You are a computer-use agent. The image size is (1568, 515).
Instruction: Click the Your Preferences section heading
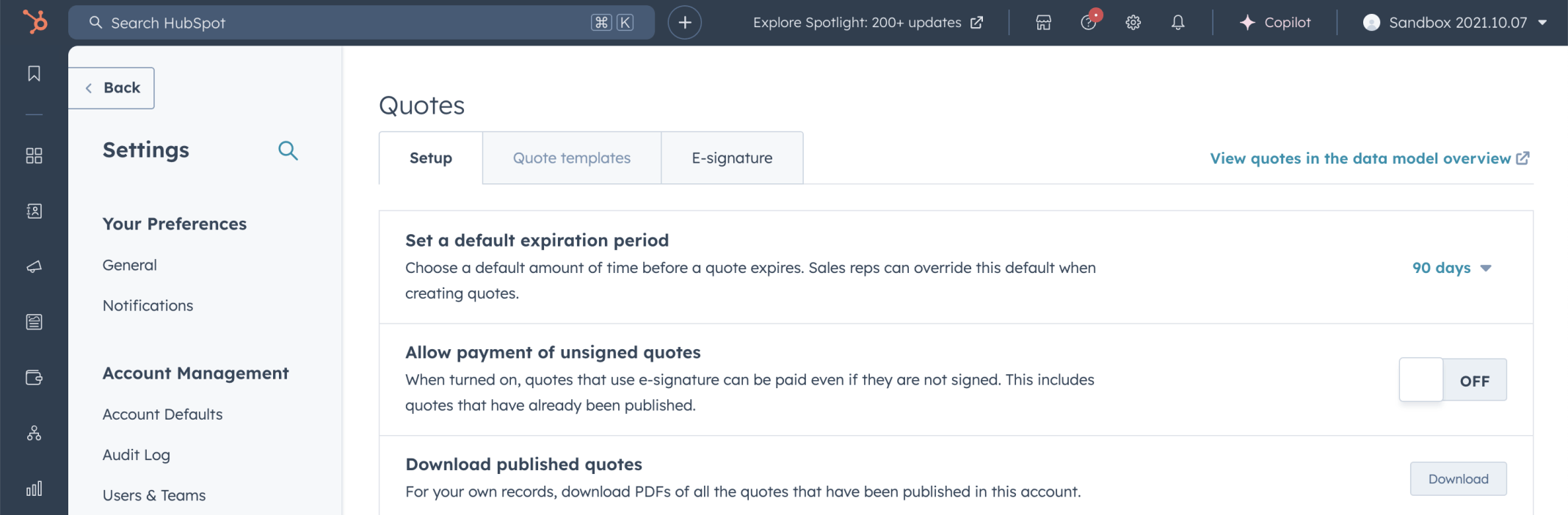coord(175,224)
